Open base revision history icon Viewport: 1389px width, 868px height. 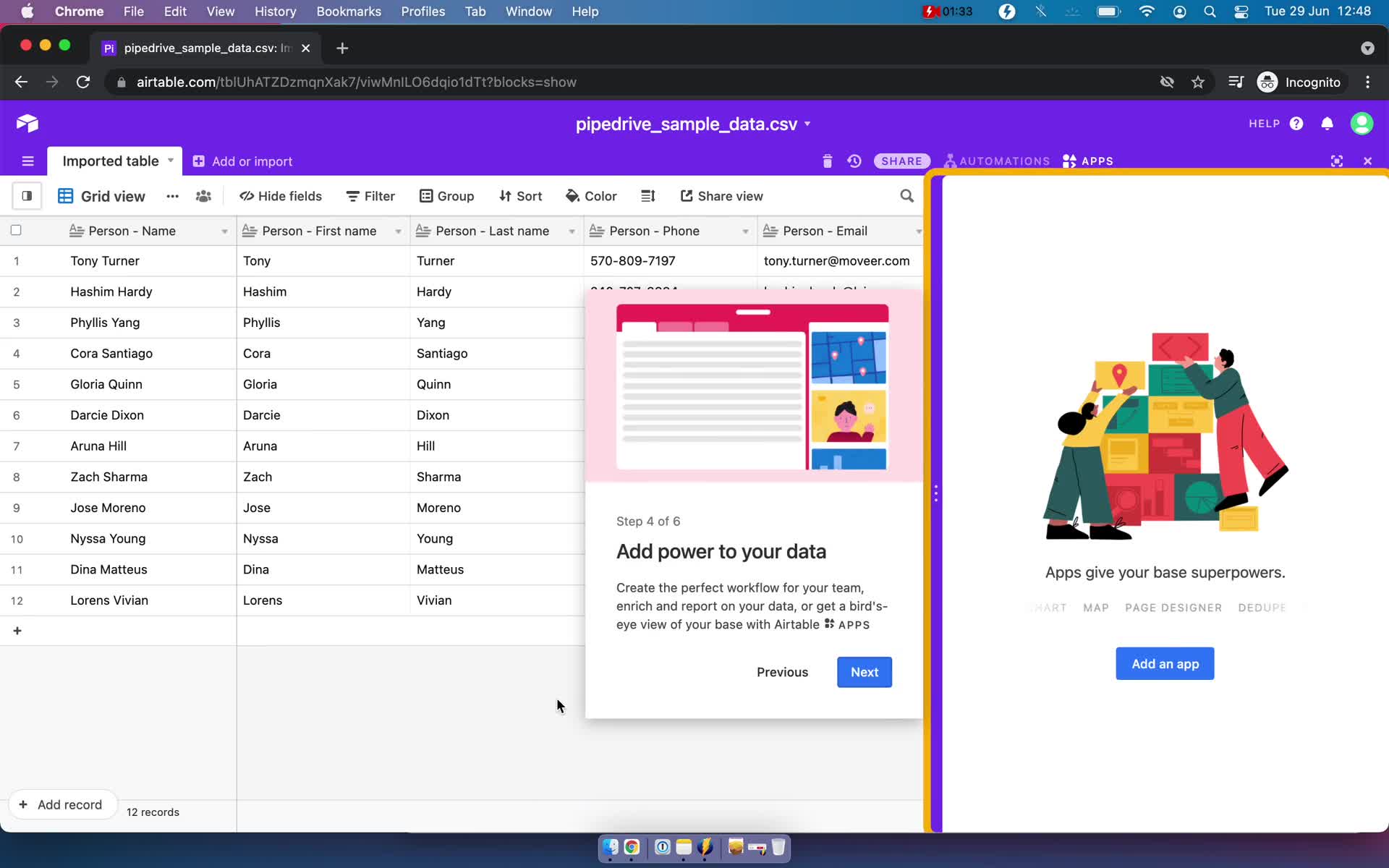pos(854,161)
